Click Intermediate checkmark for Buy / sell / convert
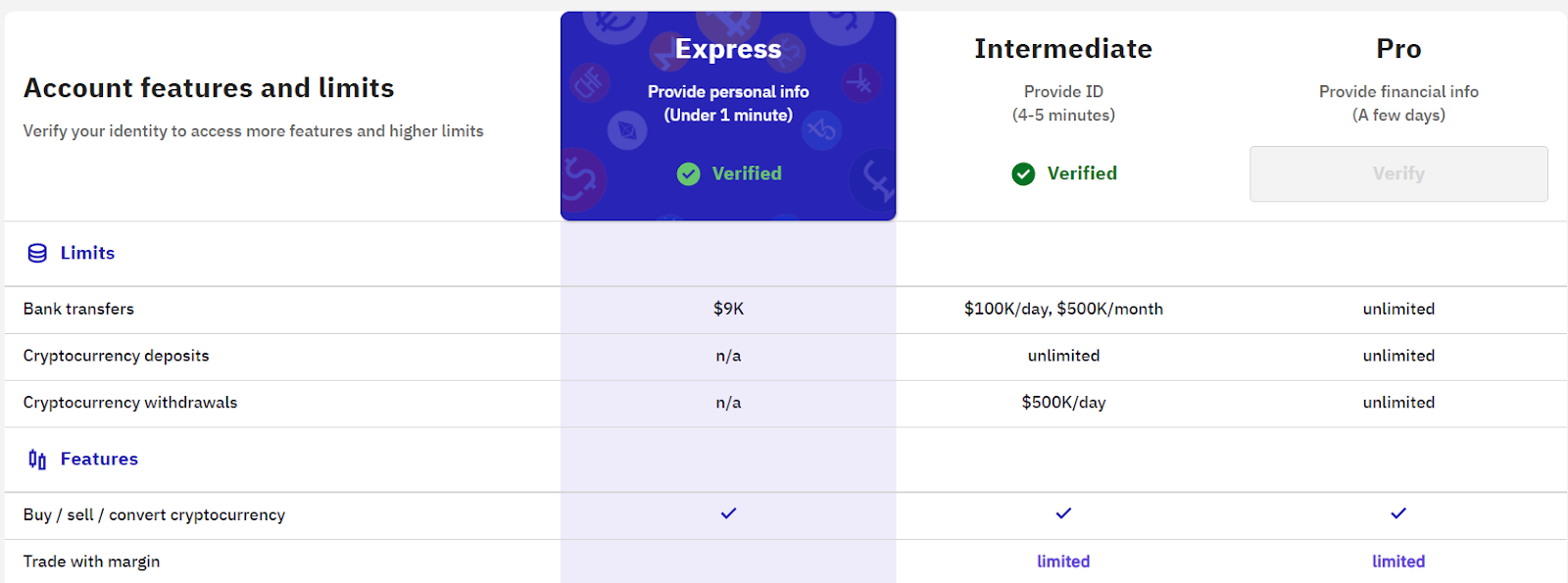Viewport: 1568px width, 583px height. [x=1063, y=513]
